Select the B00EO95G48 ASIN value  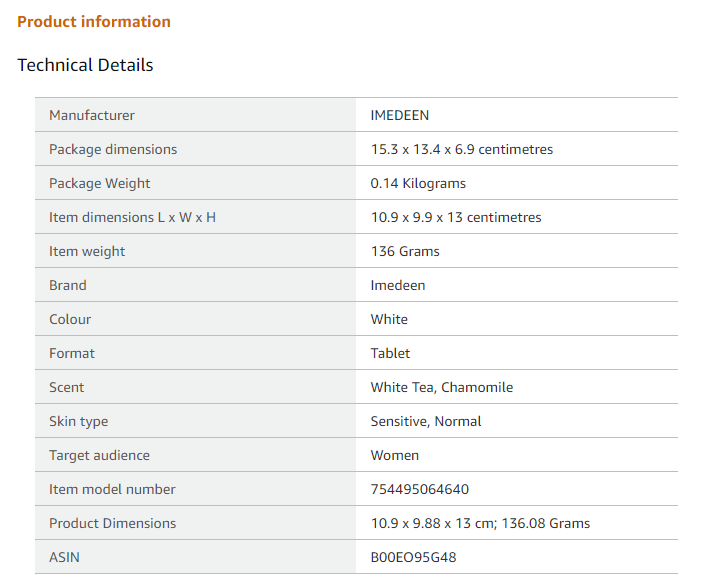click(414, 557)
